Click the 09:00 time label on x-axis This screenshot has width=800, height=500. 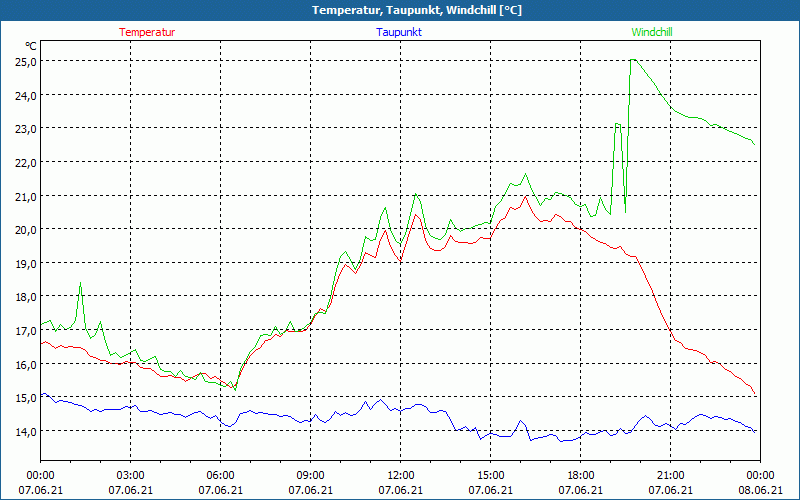[x=311, y=476]
